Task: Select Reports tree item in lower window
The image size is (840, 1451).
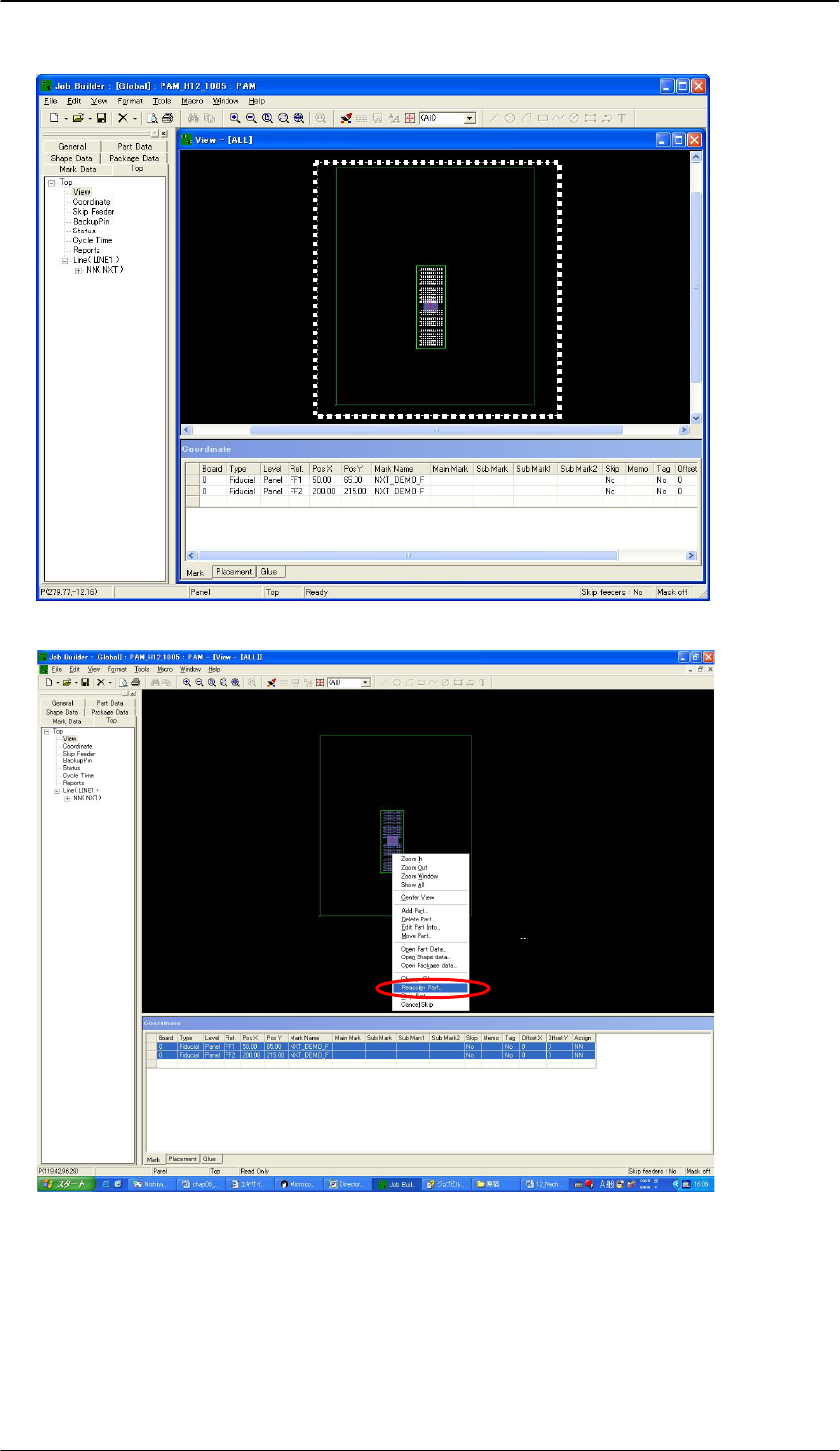Action: (x=73, y=783)
